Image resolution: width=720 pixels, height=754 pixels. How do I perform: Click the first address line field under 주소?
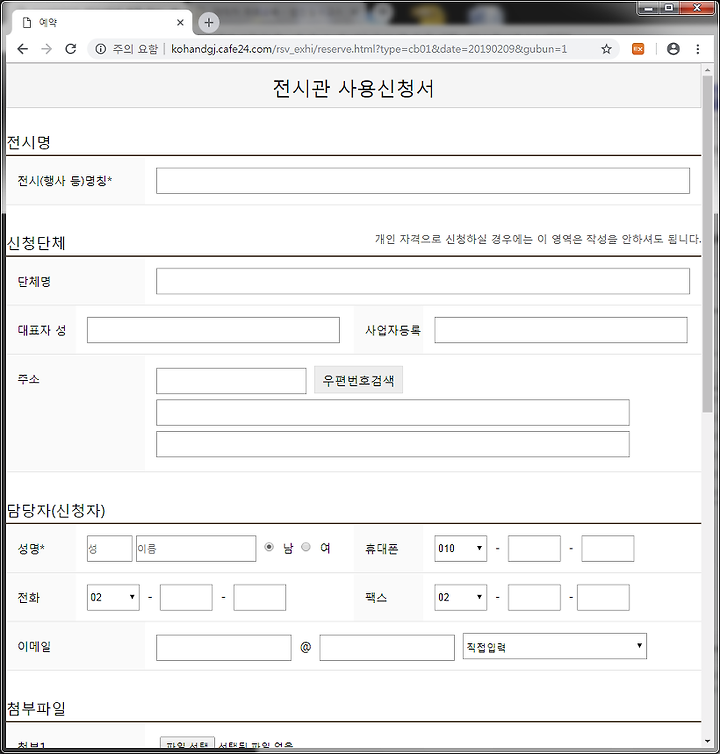pos(393,413)
